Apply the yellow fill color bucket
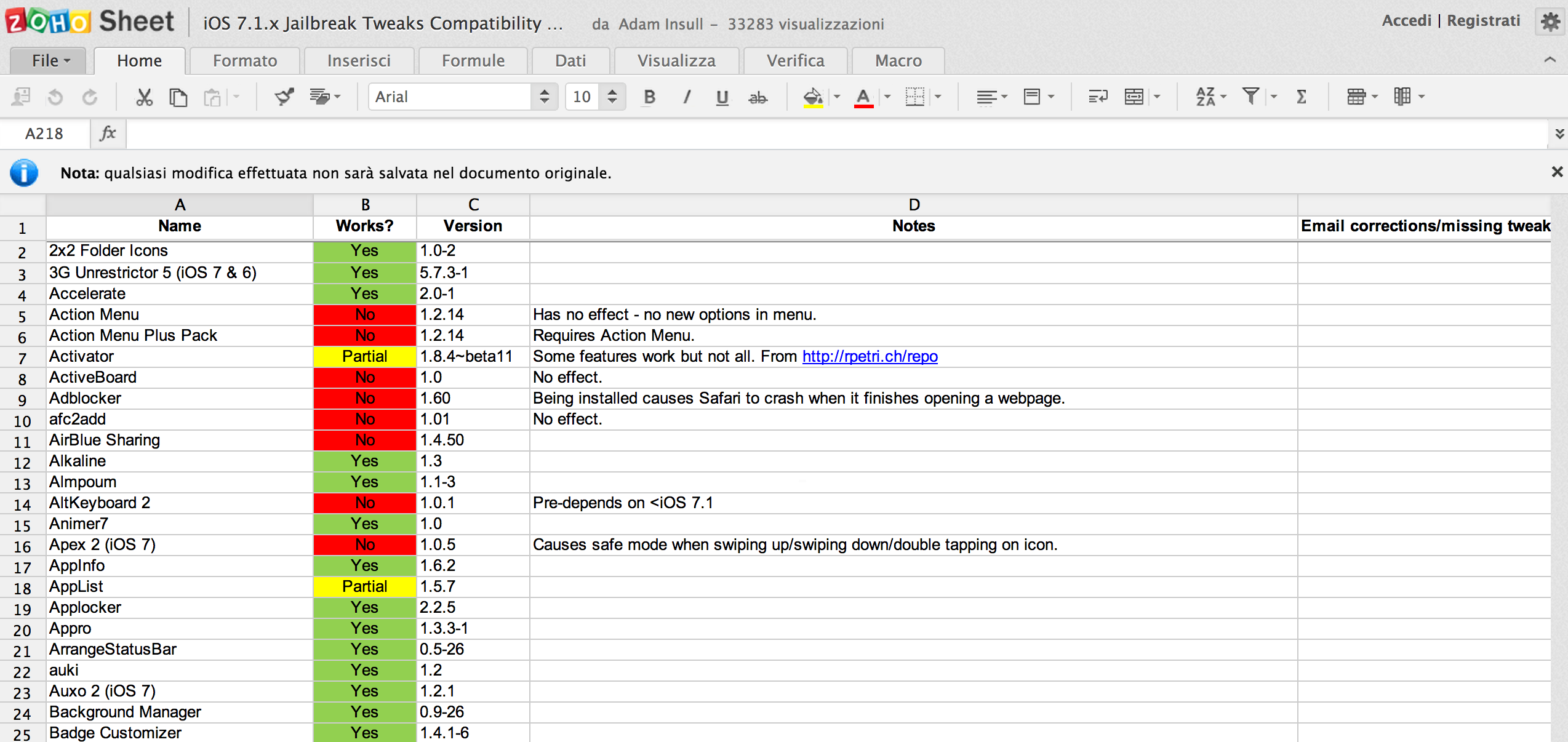Image resolution: width=1568 pixels, height=742 pixels. (x=813, y=97)
